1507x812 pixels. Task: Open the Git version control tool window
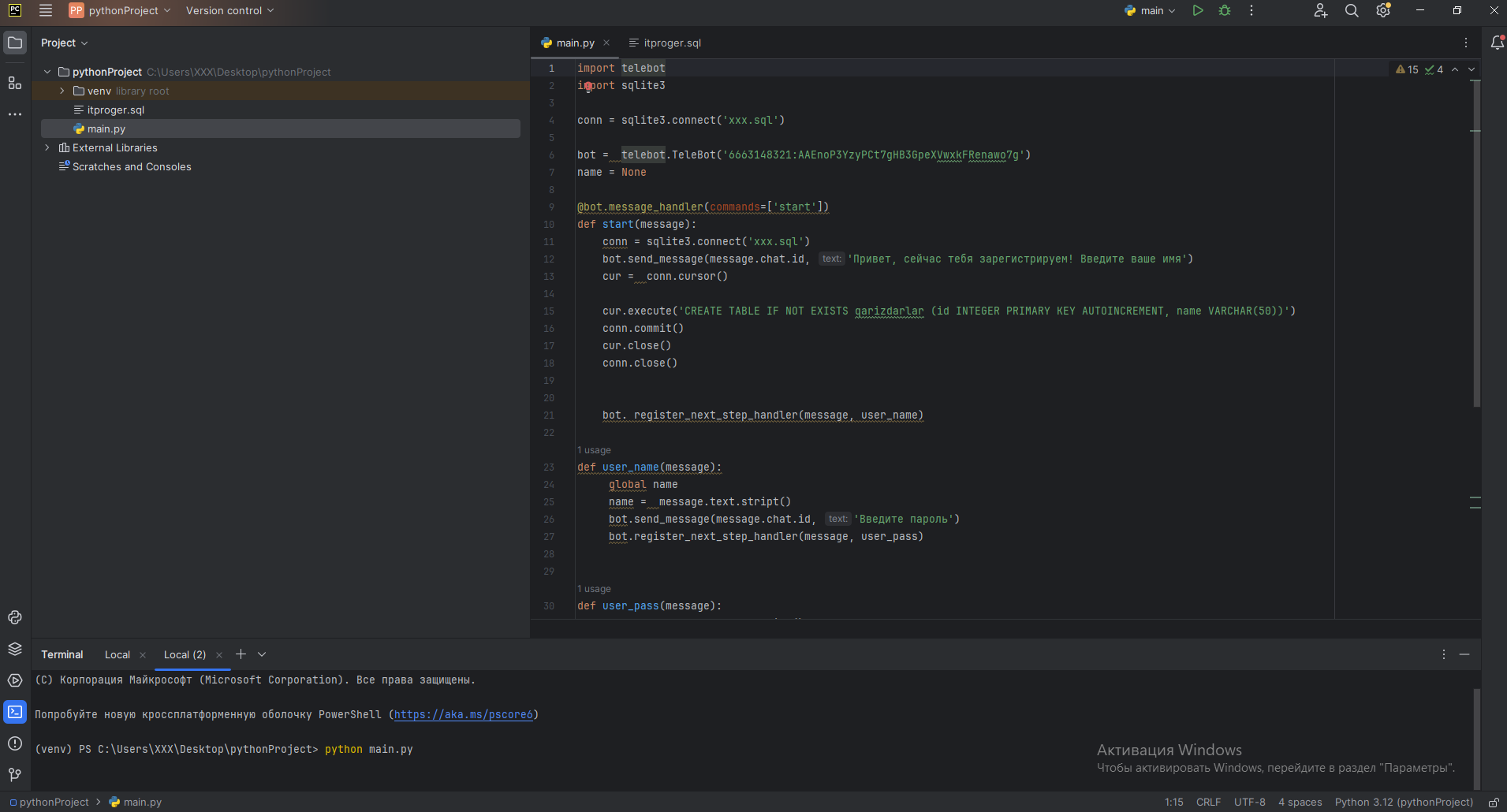15,775
